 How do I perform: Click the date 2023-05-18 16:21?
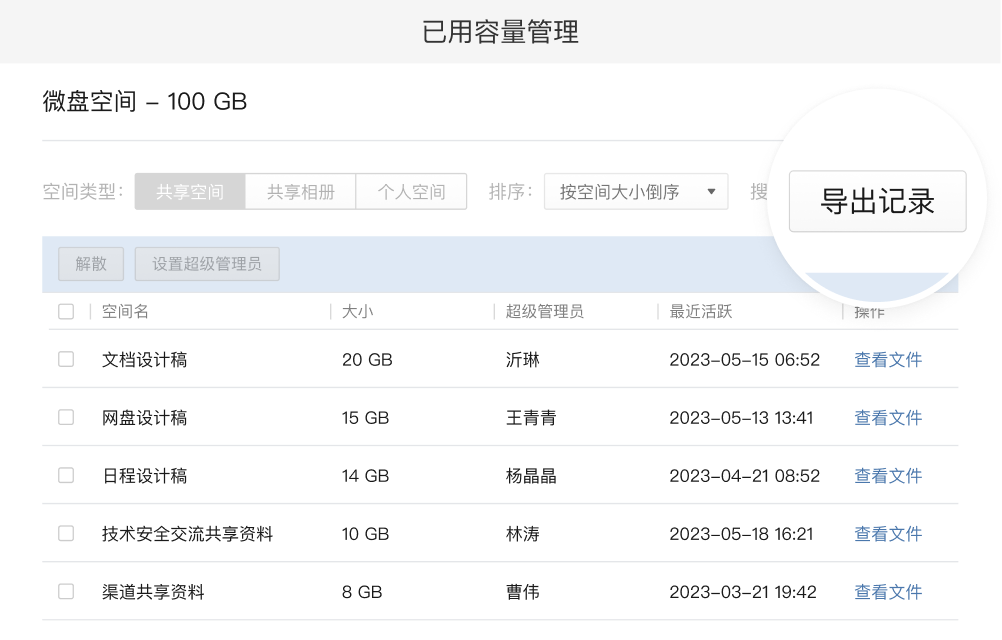741,535
